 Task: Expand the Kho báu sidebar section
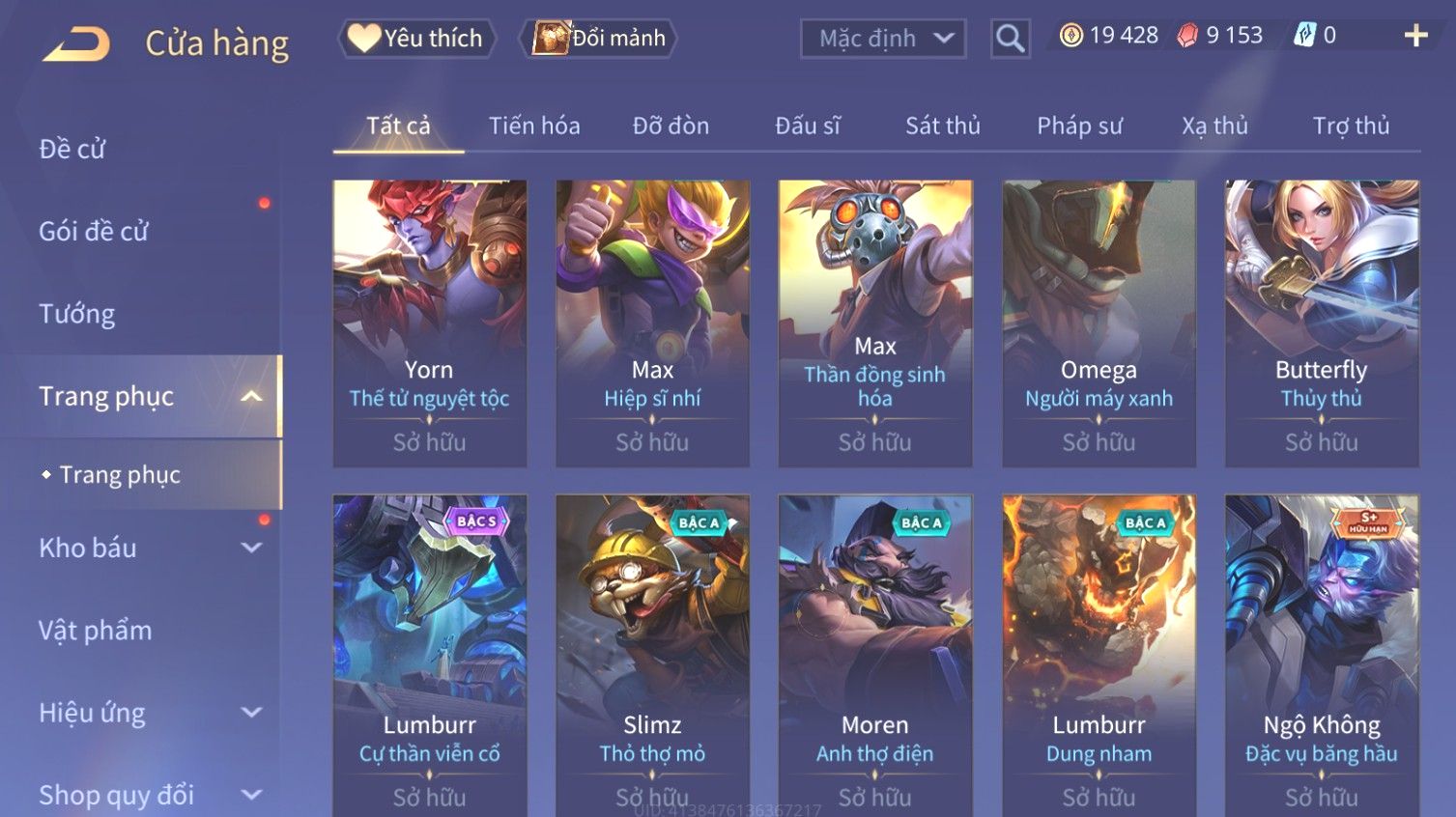click(x=251, y=548)
